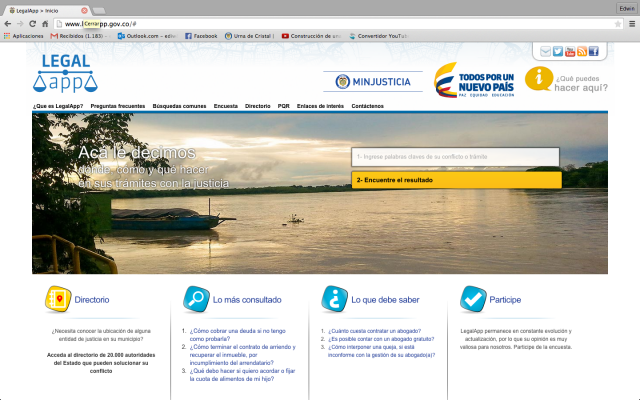The image size is (640, 400).
Task: Open the Construcción de una bookmark
Action: 311,36
